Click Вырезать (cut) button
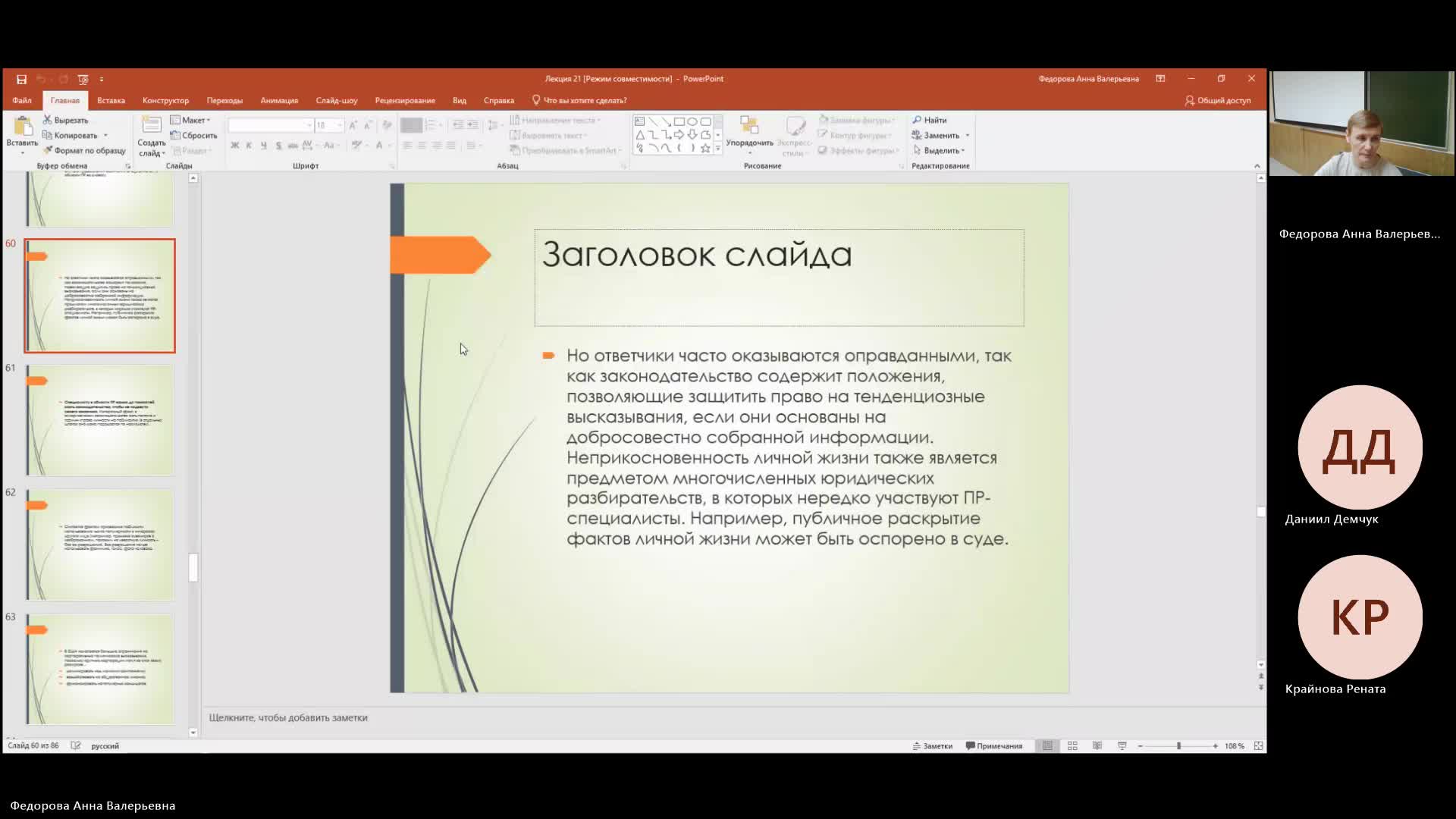The image size is (1456, 819). click(x=66, y=120)
